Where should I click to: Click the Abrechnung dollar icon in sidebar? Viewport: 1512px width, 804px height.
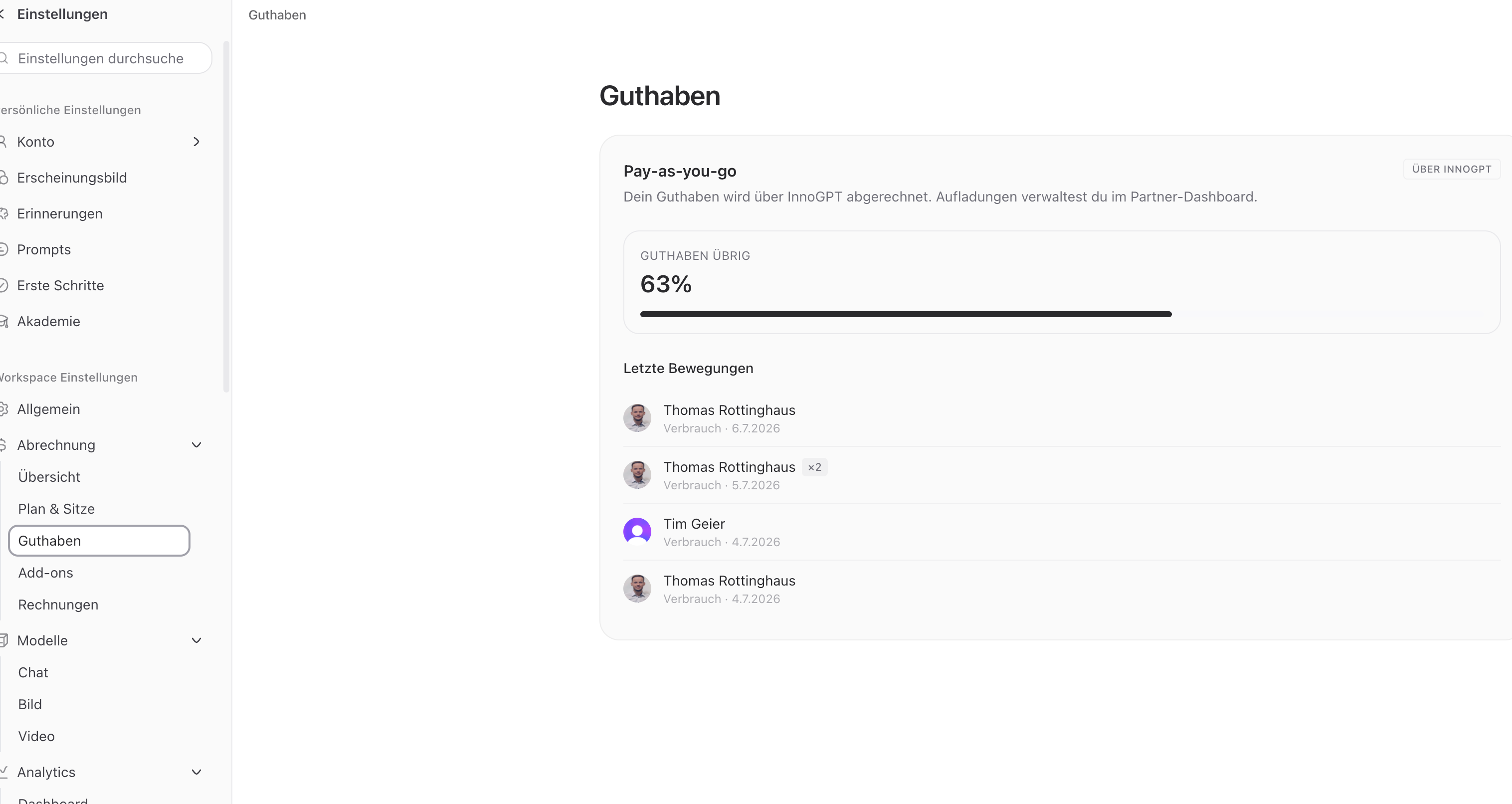[3, 445]
